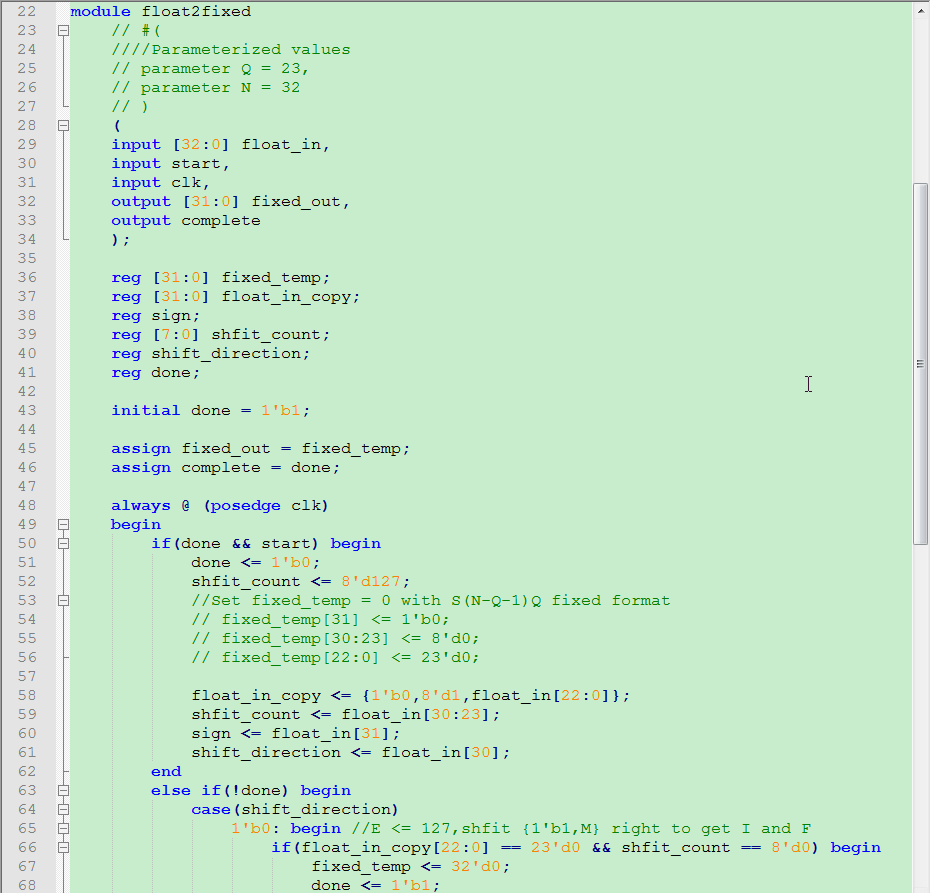Select line 22 via its line number
The height and width of the screenshot is (893, 931).
pos(27,11)
